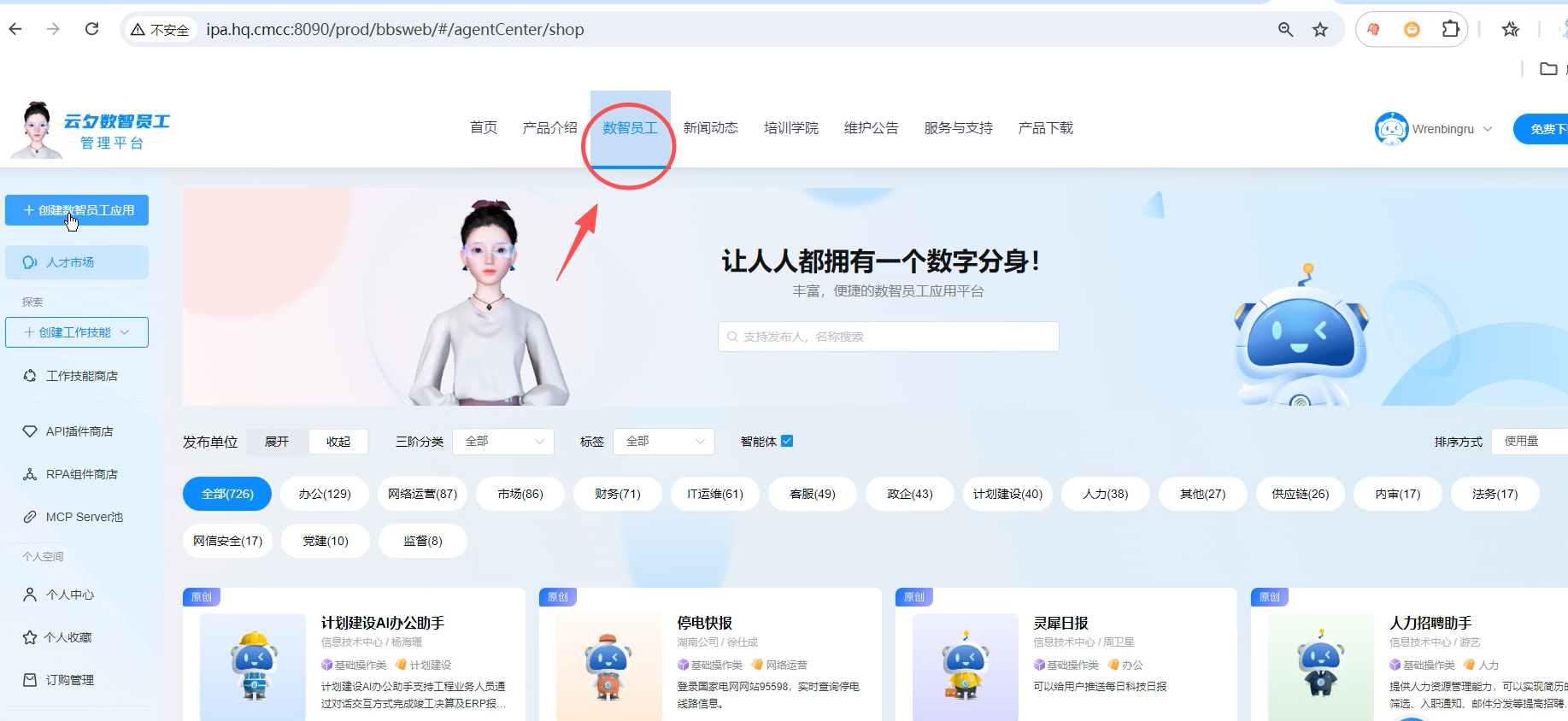Open the 三阶分类 dropdown
The height and width of the screenshot is (721, 1568).
pos(503,442)
